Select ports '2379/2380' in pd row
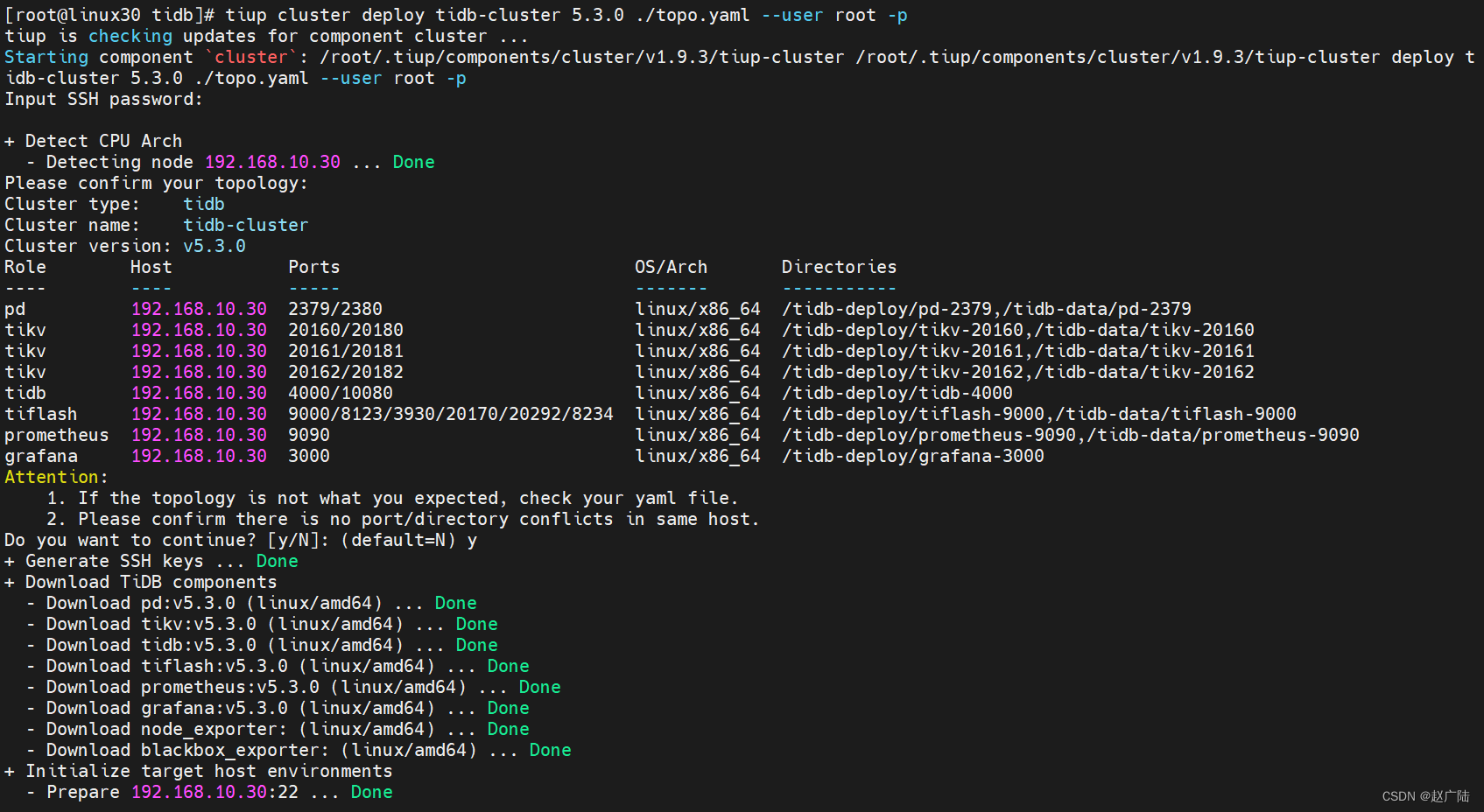The image size is (1484, 812). (x=335, y=309)
